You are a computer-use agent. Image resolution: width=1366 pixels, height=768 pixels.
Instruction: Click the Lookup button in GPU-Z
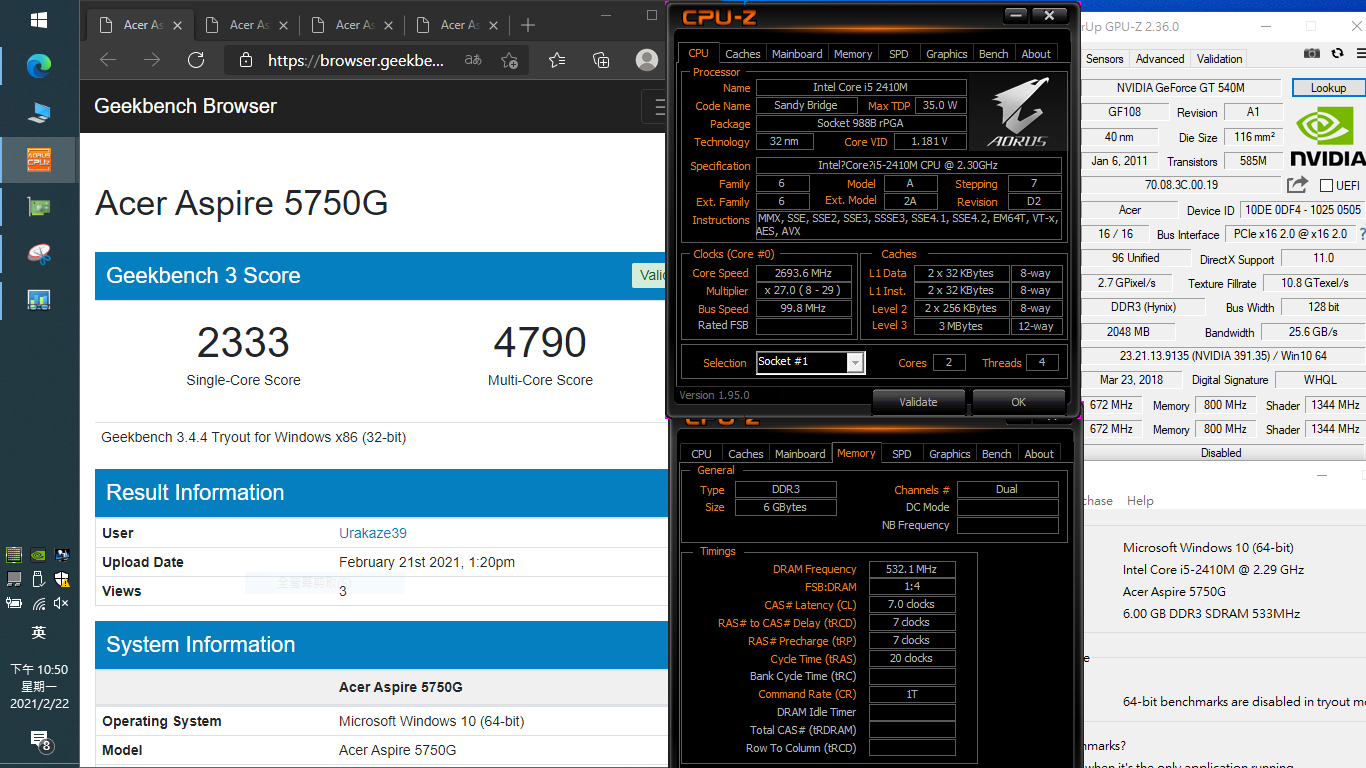(1328, 88)
